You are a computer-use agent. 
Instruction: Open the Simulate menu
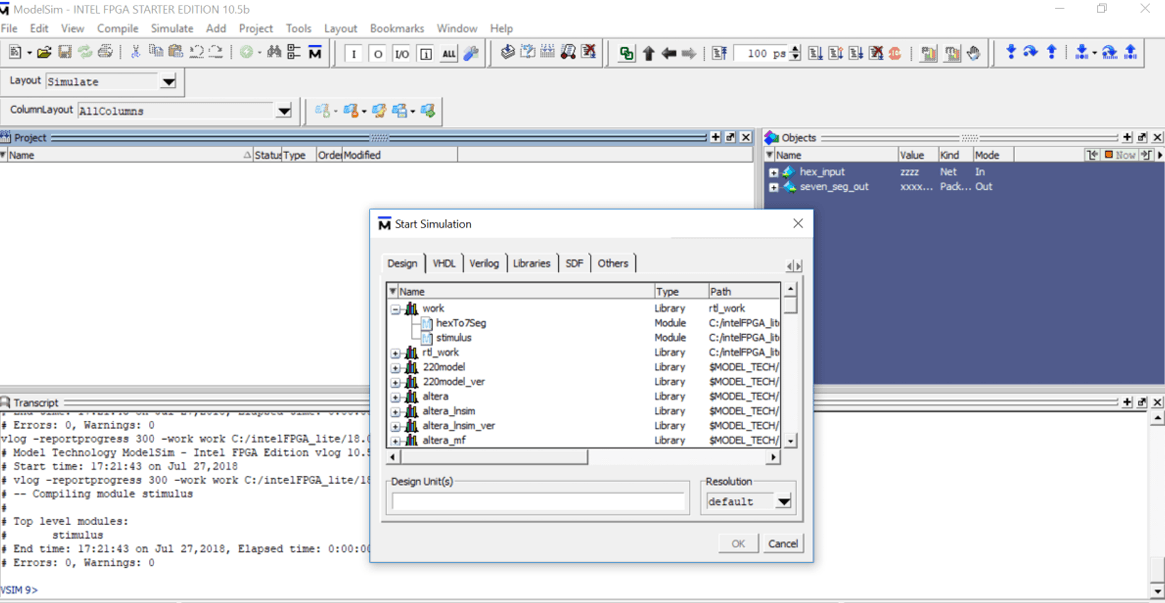point(172,28)
